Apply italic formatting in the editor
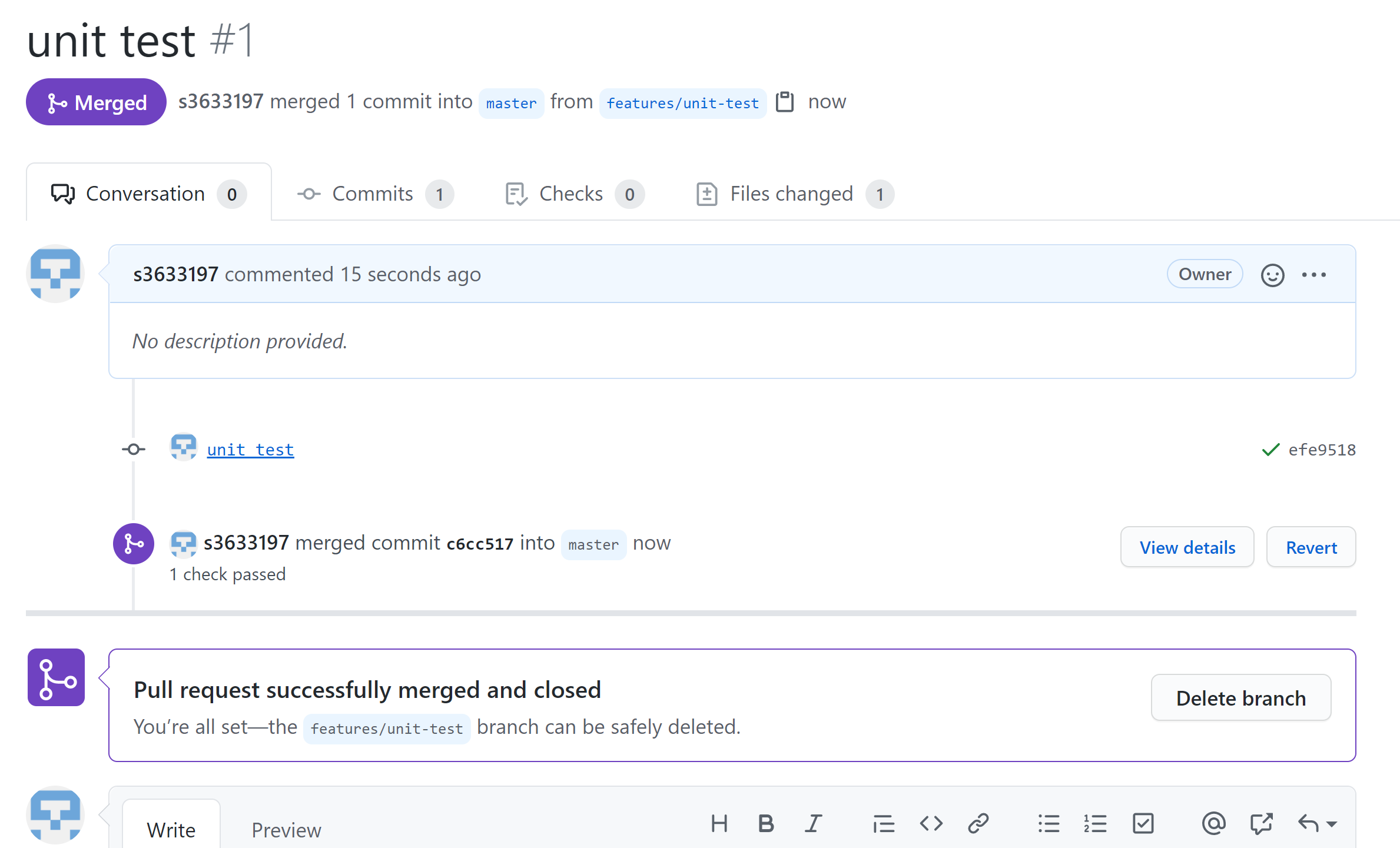Screen dimensions: 1400x848 (813, 823)
